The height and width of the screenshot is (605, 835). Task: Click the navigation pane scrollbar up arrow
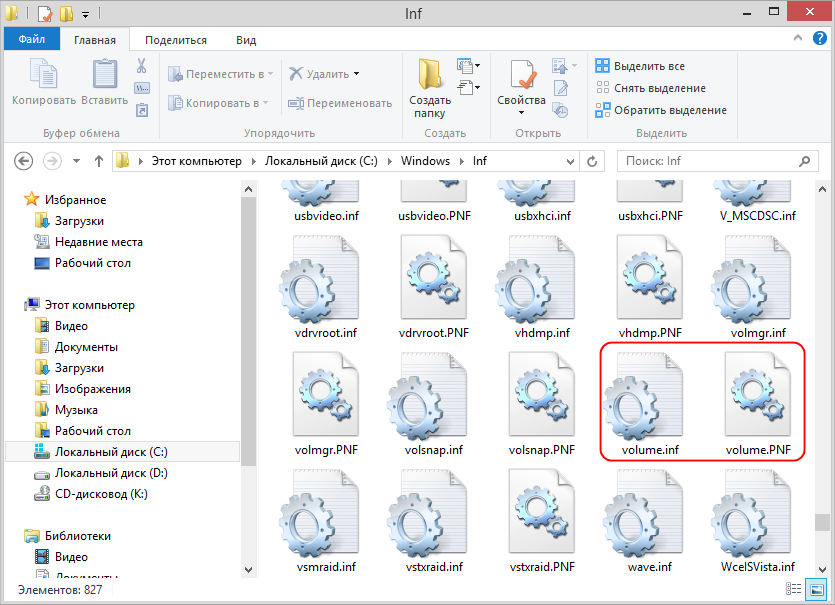(x=248, y=189)
